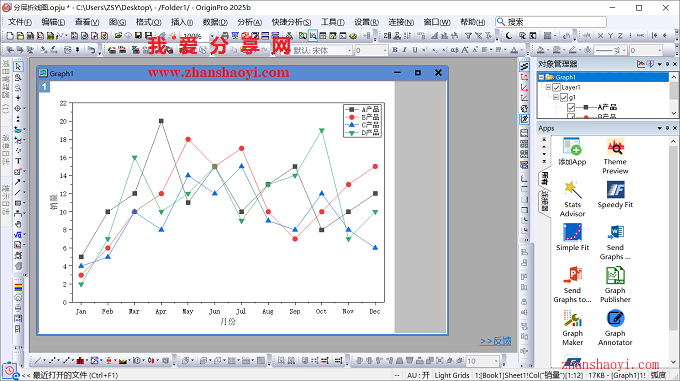The width and height of the screenshot is (680, 381).
Task: Click the 弧度 angle unit in status bar
Action: pyautogui.click(x=658, y=375)
